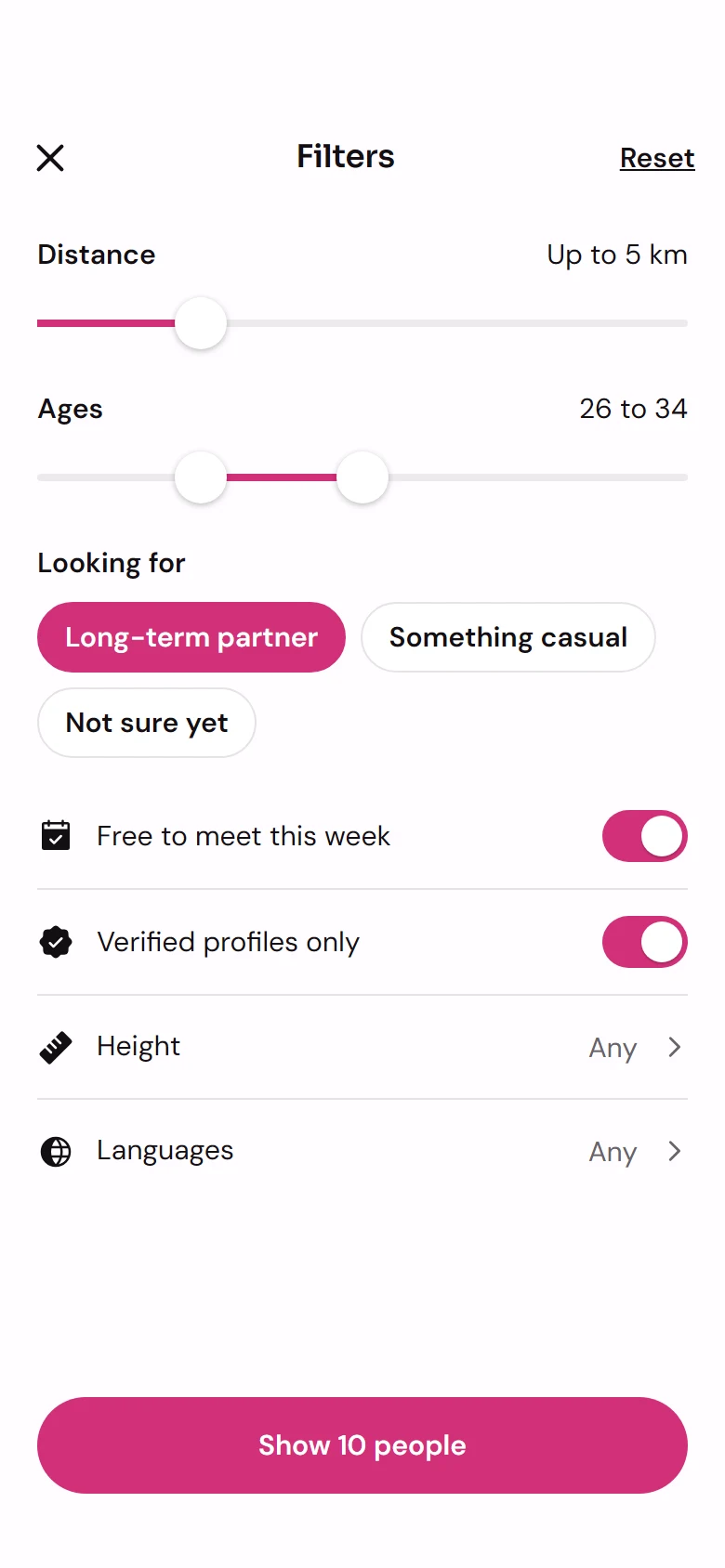The image size is (725, 1568).
Task: Click the calendar check icon
Action: (x=56, y=835)
